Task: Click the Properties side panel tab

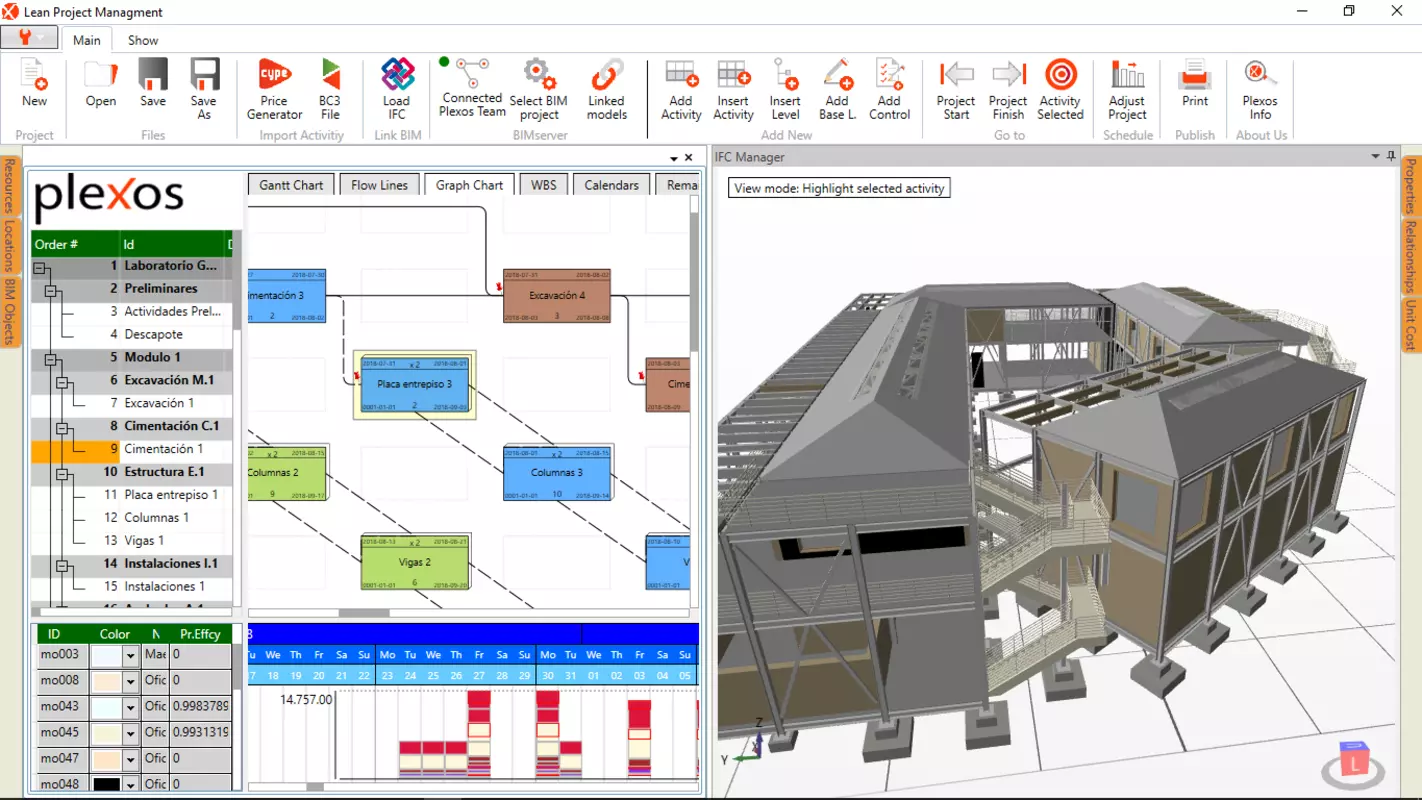Action: (x=1411, y=187)
